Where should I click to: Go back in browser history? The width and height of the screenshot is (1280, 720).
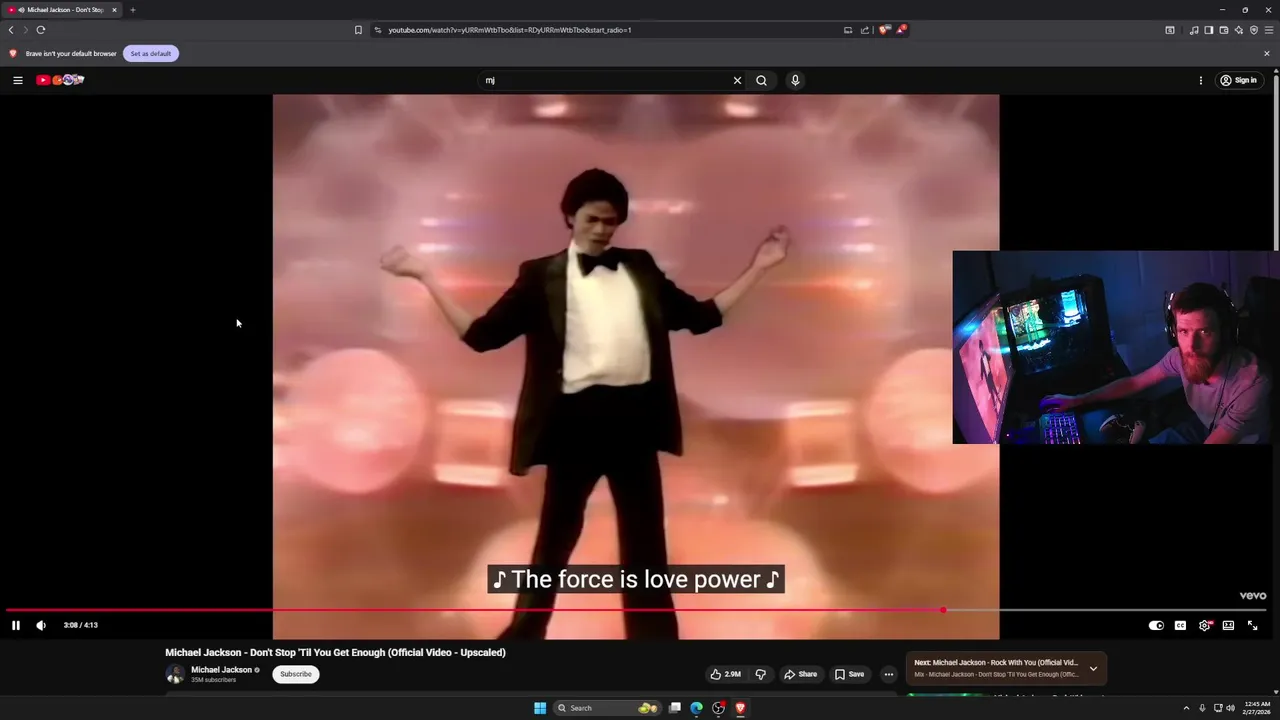click(11, 30)
